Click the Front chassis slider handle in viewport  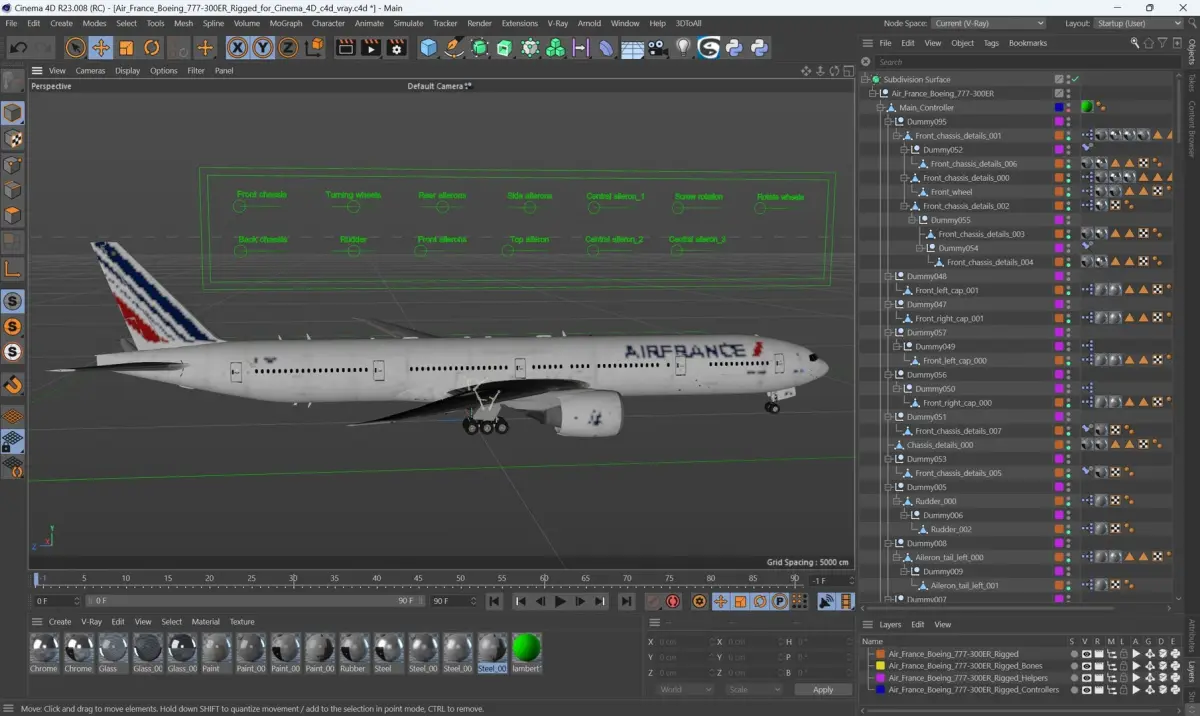240,206
